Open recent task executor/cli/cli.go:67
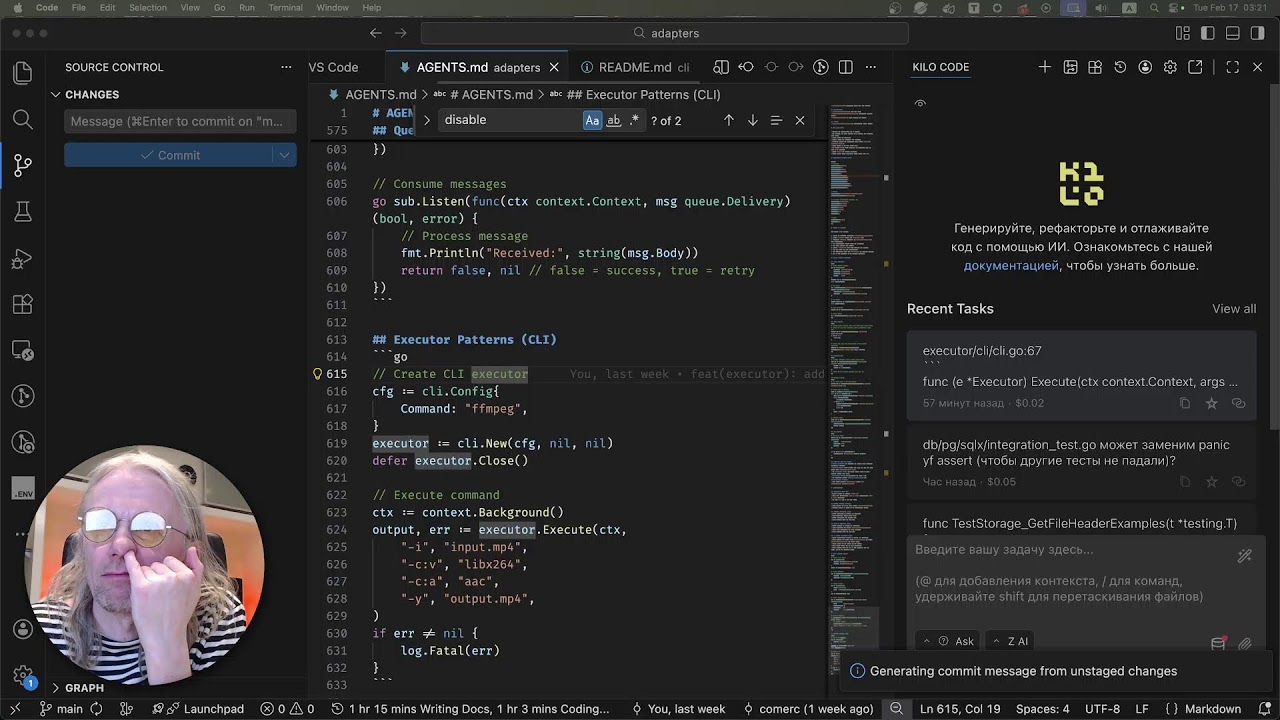 point(1081,376)
